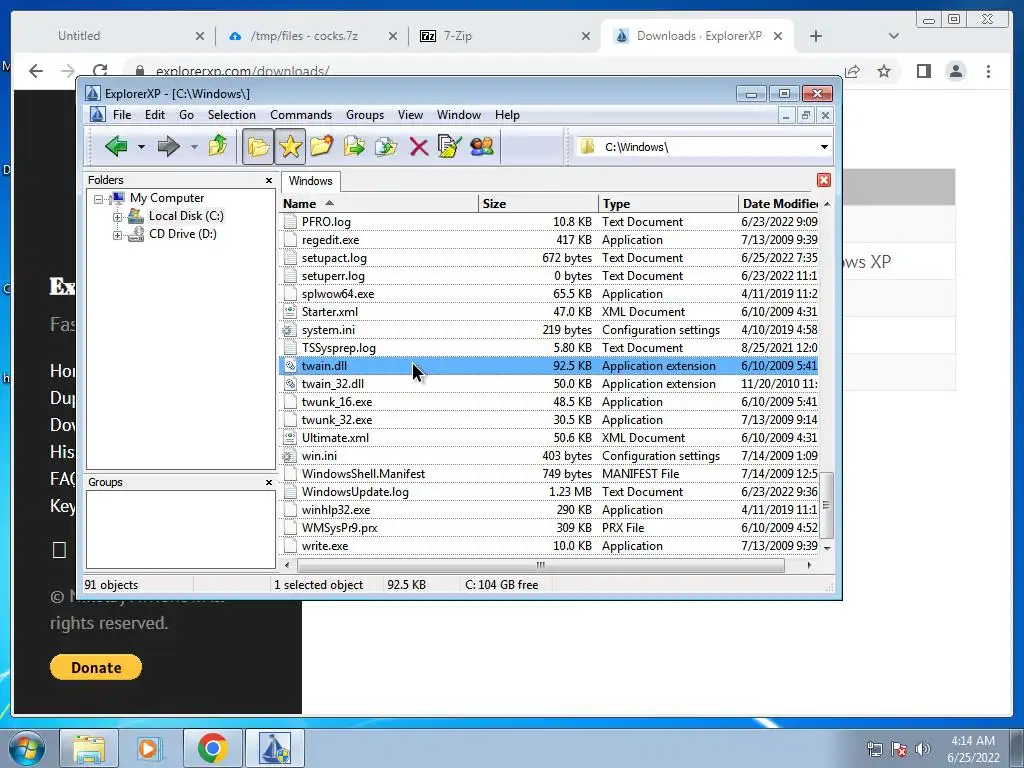
Task: Select the Windows folder tab
Action: [310, 181]
